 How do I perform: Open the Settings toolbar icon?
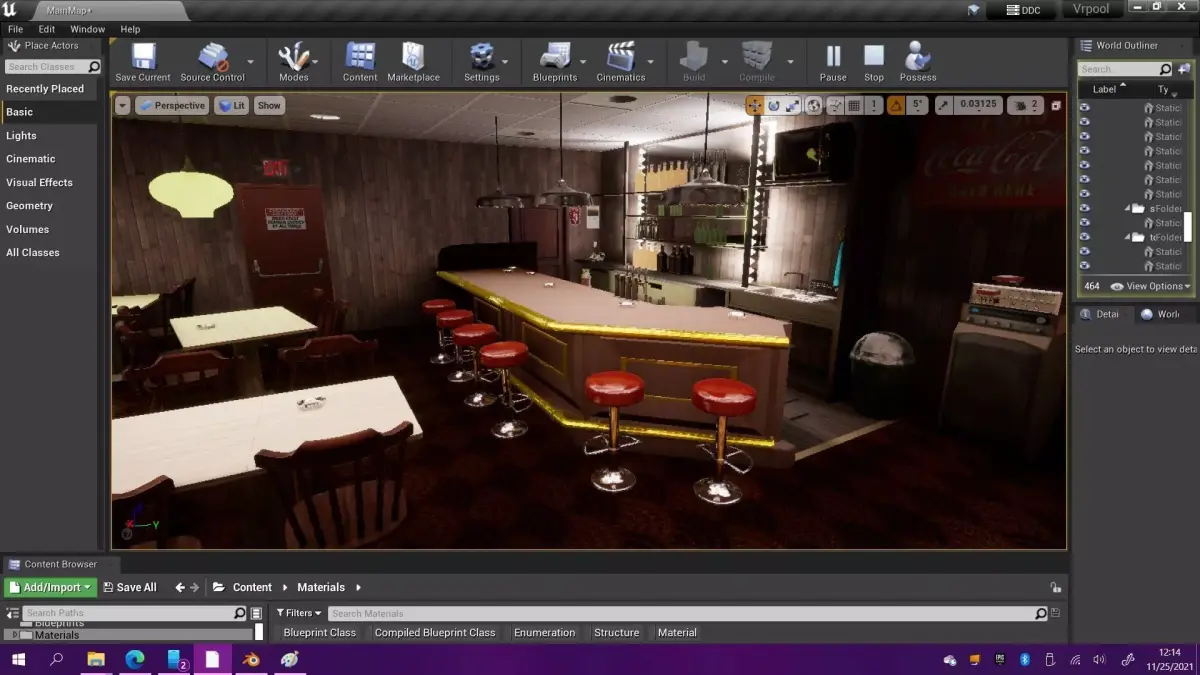pyautogui.click(x=481, y=61)
